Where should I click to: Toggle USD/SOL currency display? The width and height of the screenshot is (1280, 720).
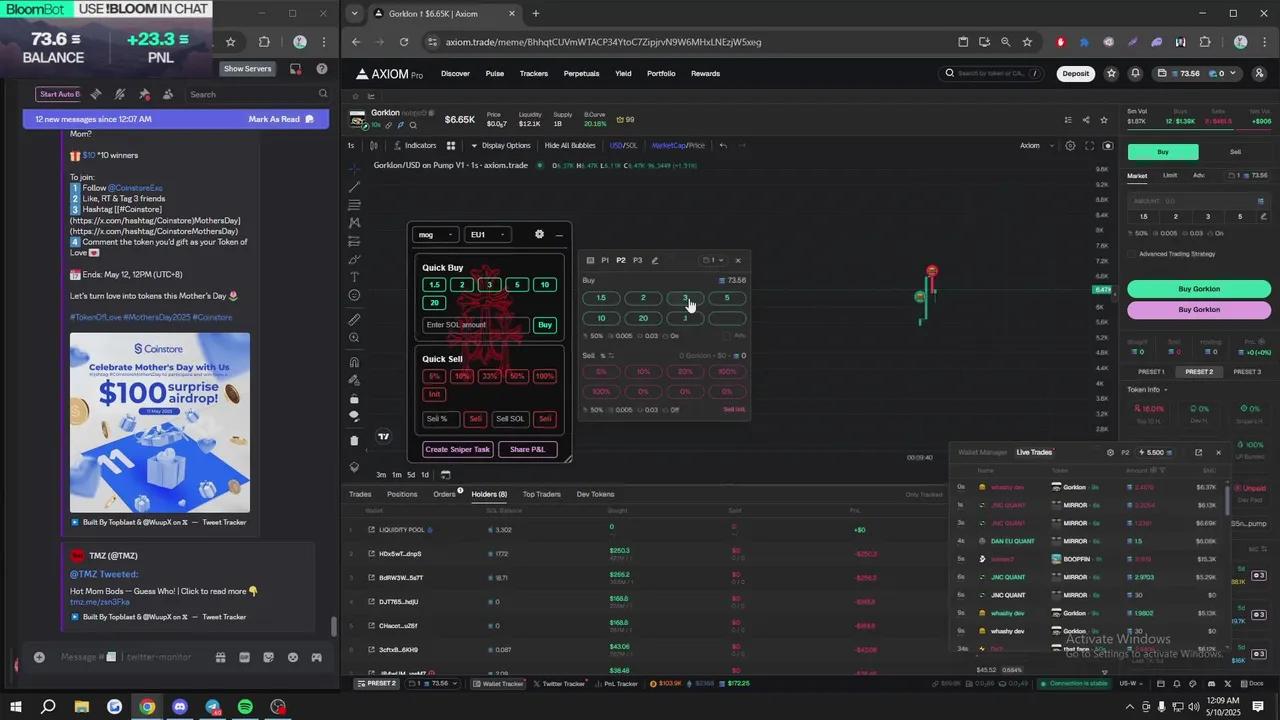pos(623,145)
